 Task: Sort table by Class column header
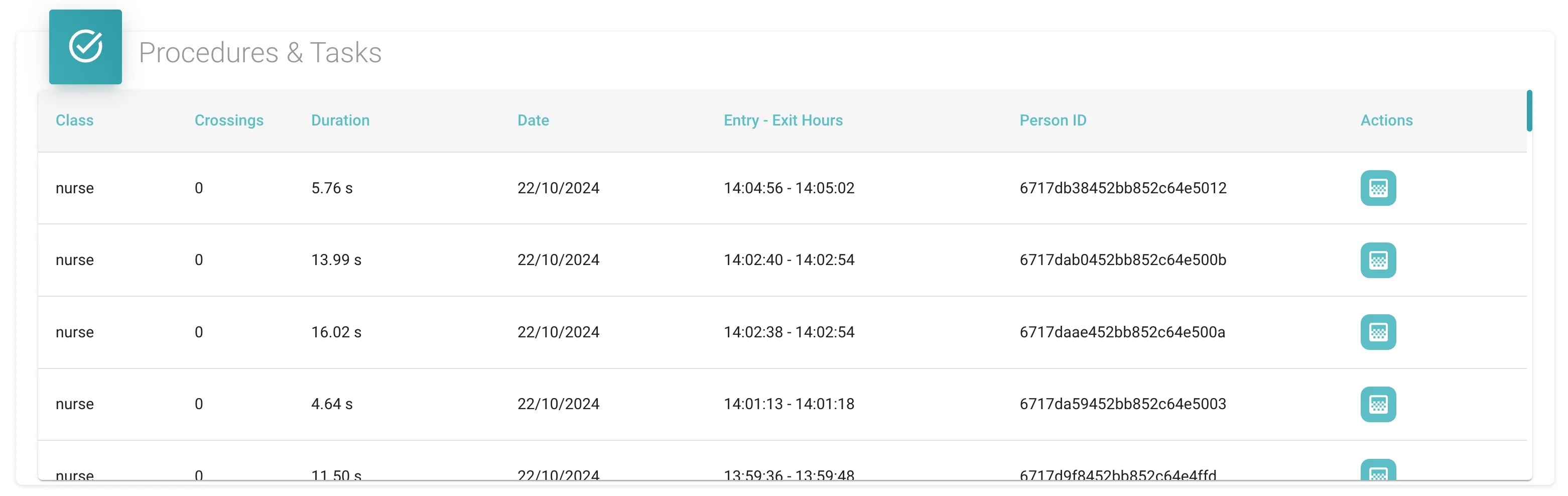(x=74, y=120)
